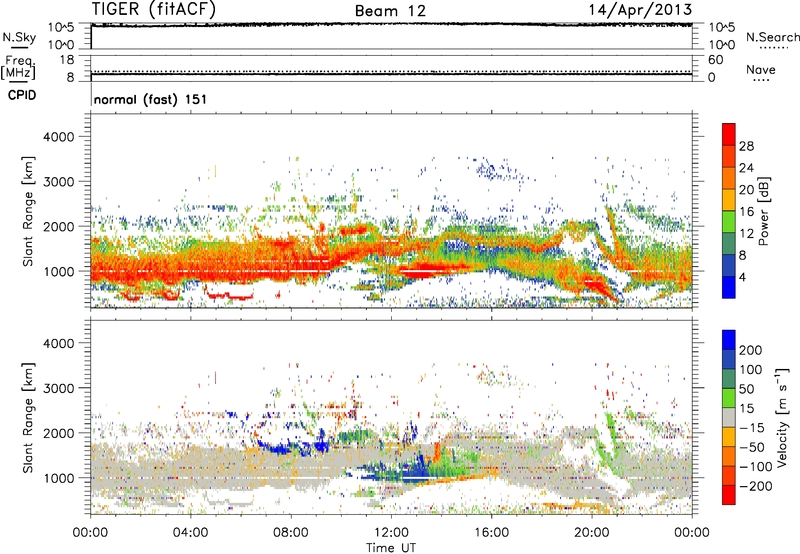Click the 'Velocity [m s-1]' colorbar title
800x554 pixels.
[x=783, y=417]
